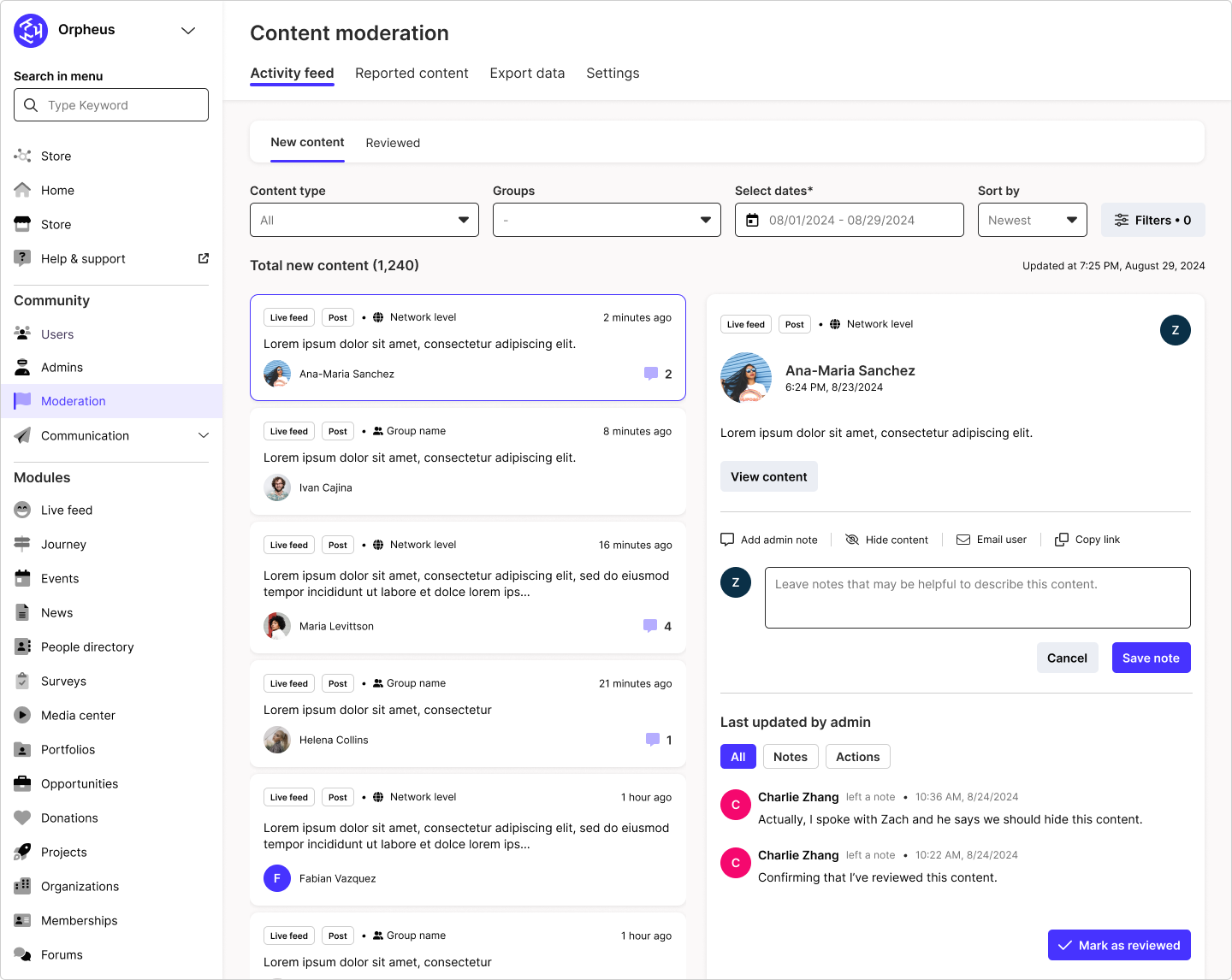Open the Sort by Newest dropdown
1232x980 pixels.
[x=1032, y=220]
